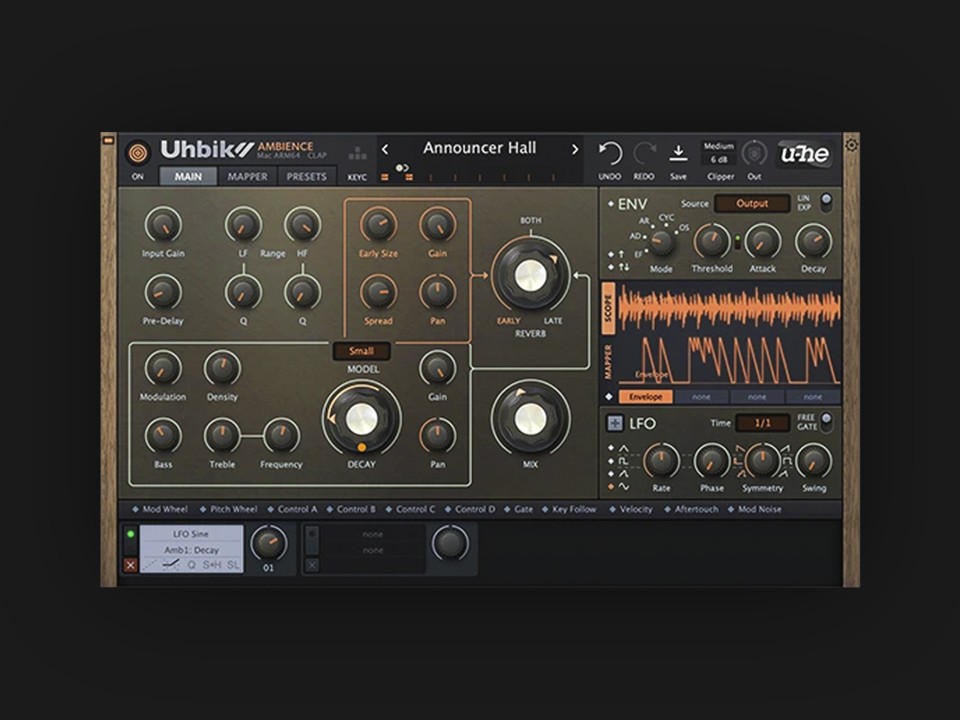960x720 pixels.
Task: Toggle the plugin ON power button
Action: (138, 152)
